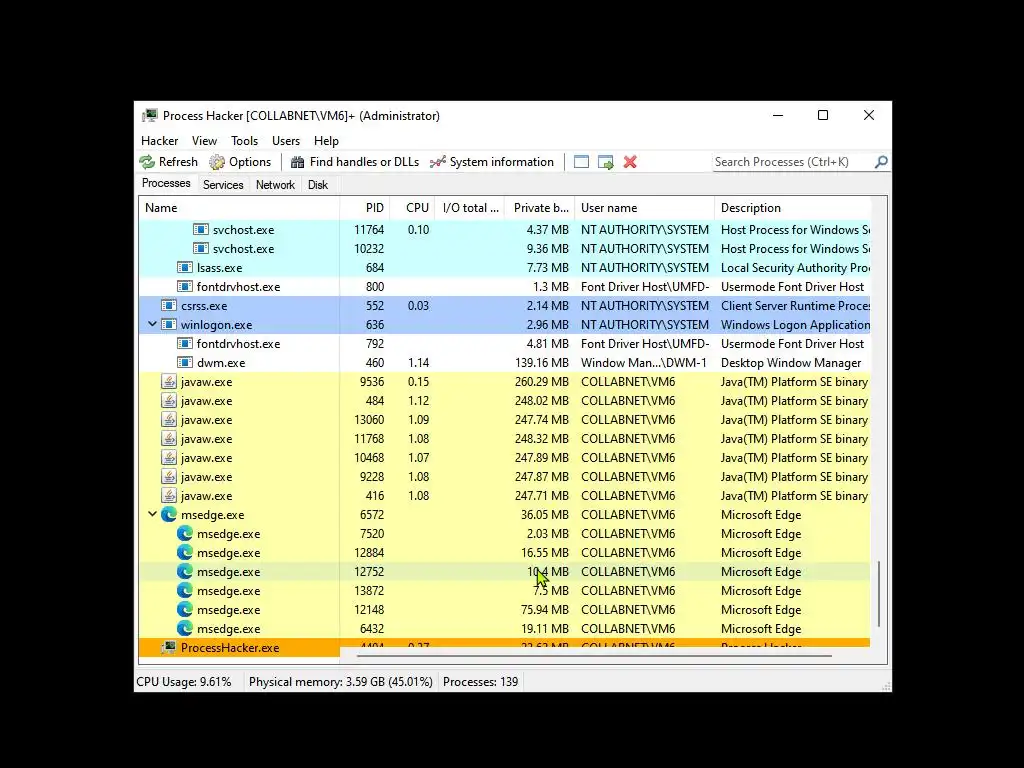Click Edge icon of msedge.exe PID 12148
This screenshot has width=1024, height=768.
(185, 609)
